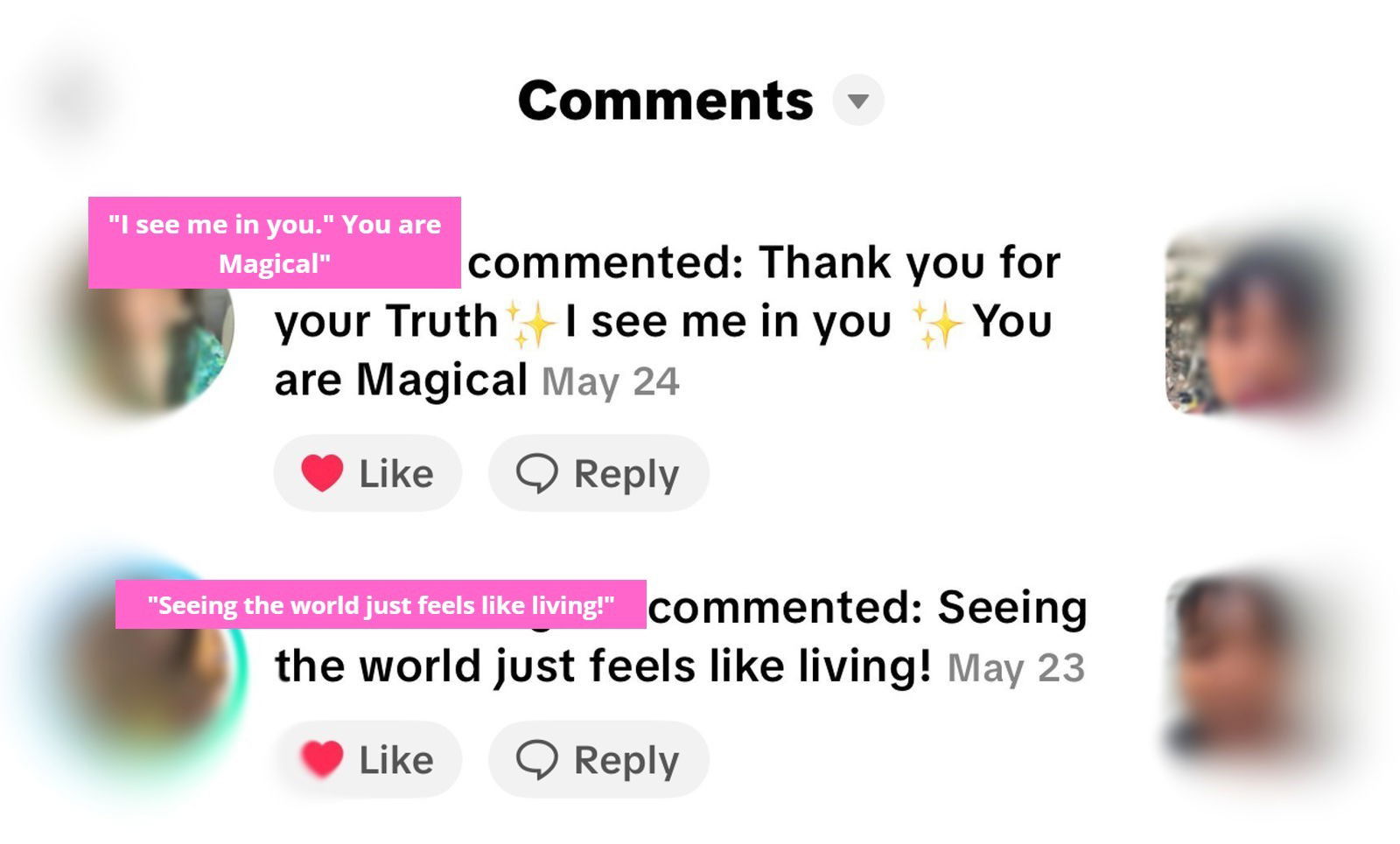Toggle the heart on the May 23 comment
Image resolution: width=1400 pixels, height=844 pixels.
coord(322,759)
